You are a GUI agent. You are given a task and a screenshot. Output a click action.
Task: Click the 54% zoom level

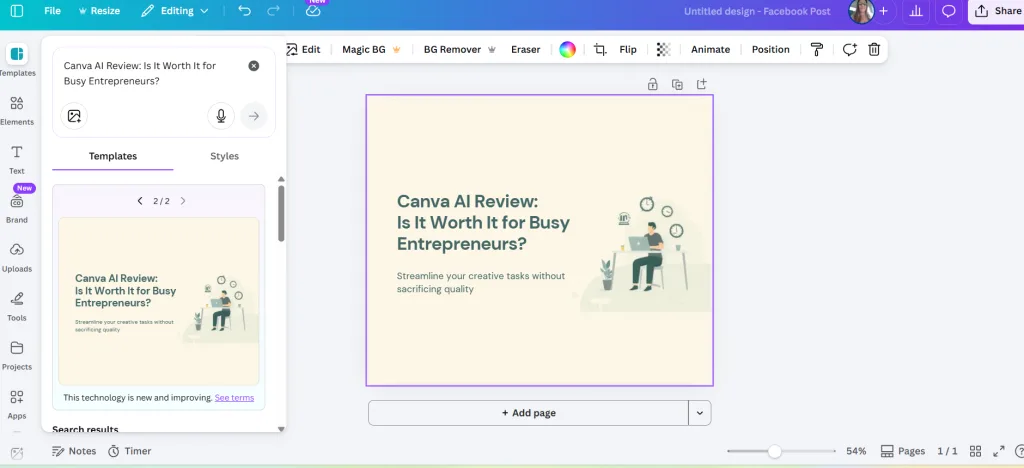(856, 451)
